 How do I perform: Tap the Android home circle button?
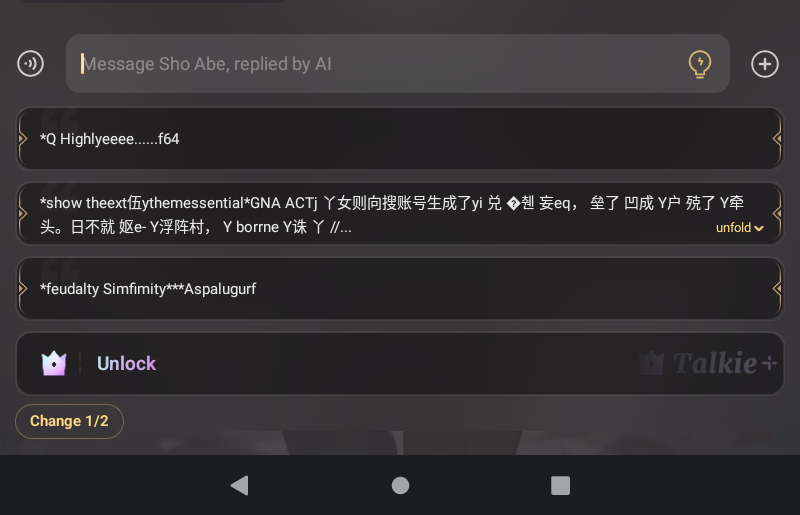coord(400,485)
